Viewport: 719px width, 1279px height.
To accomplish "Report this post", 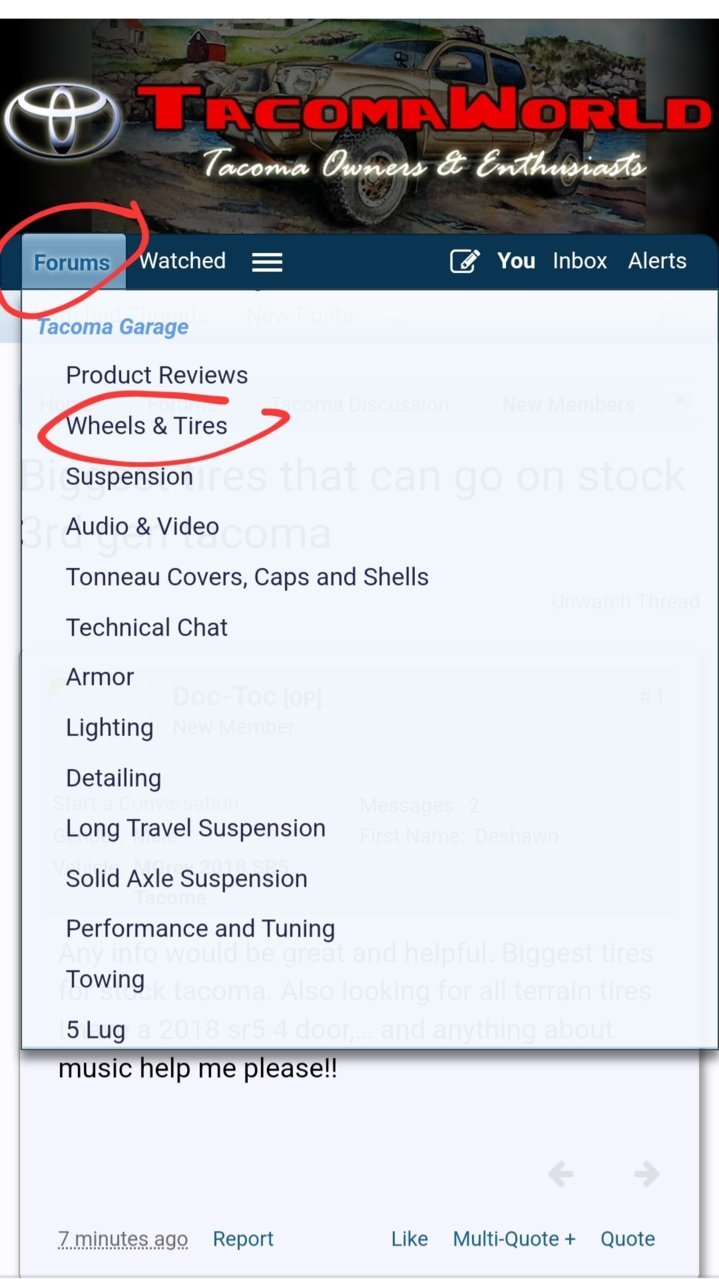I will coord(243,1239).
